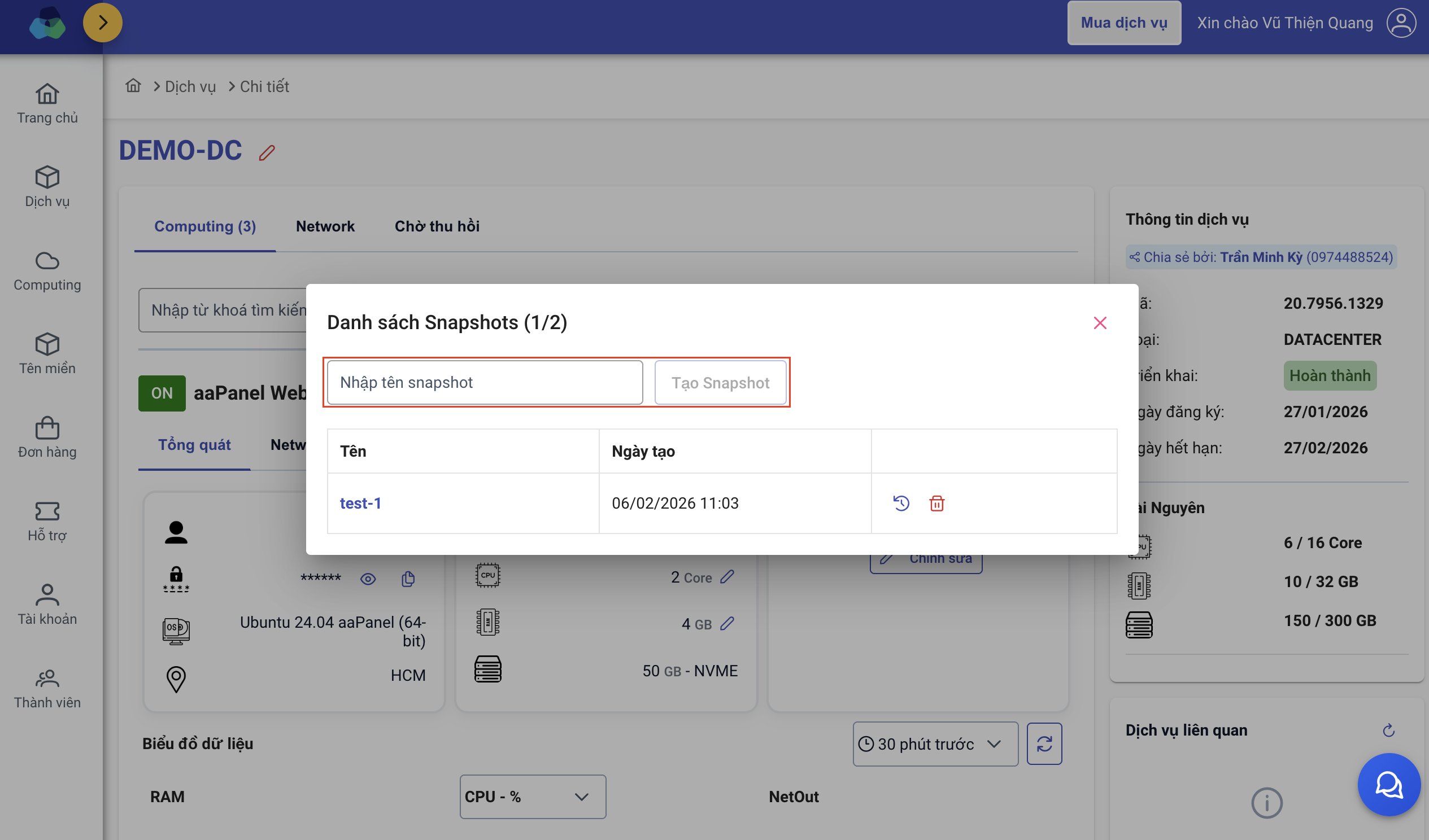1429x840 pixels.
Task: Close the Danh sách Snapshots dialog
Action: [x=1100, y=323]
